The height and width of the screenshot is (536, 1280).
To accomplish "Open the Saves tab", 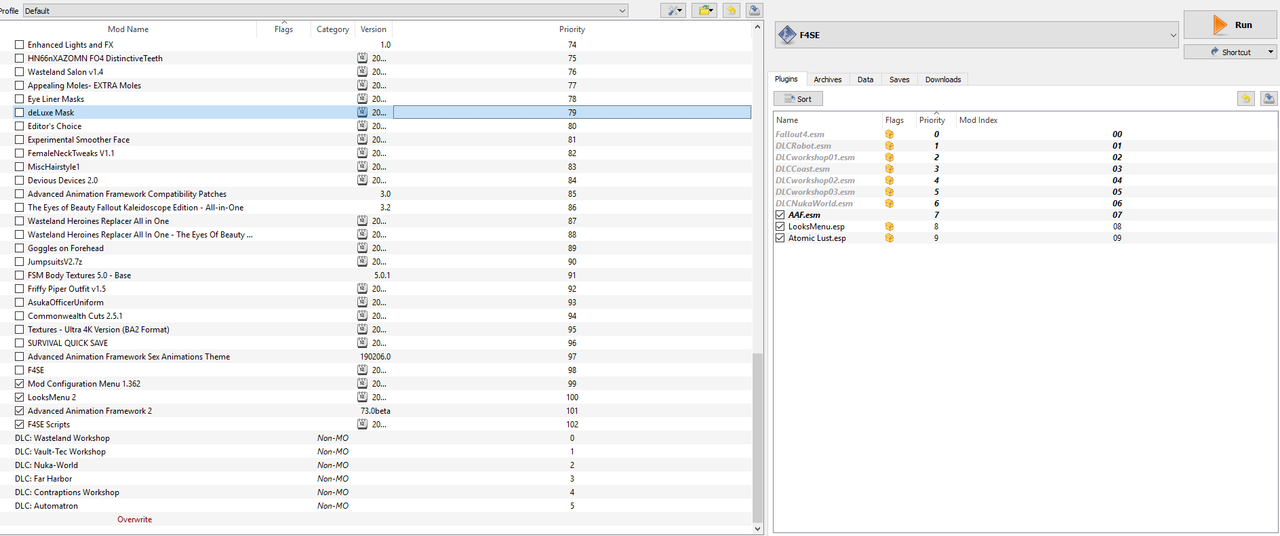I will pos(899,79).
